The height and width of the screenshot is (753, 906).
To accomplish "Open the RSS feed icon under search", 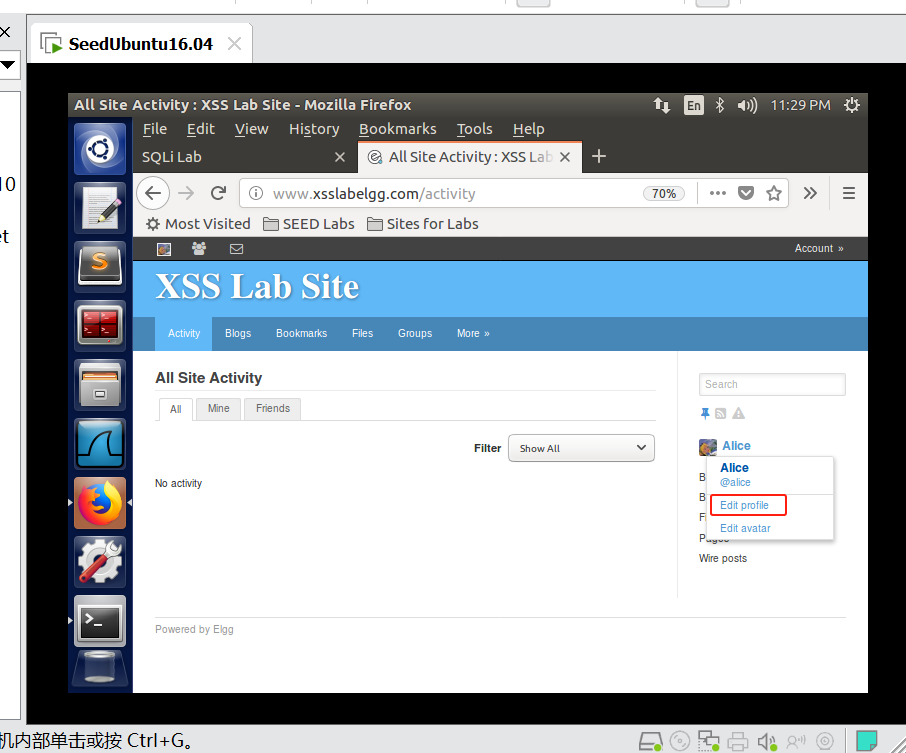I will [x=721, y=414].
